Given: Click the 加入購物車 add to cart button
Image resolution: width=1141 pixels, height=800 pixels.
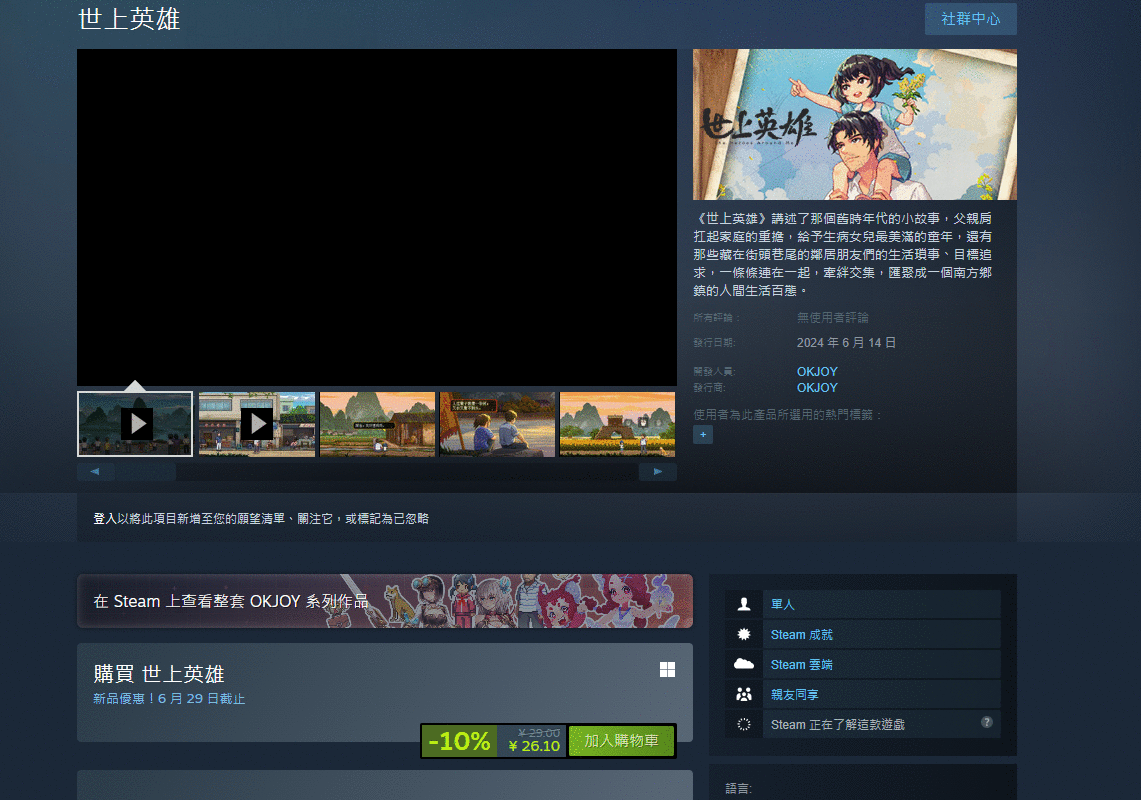Looking at the screenshot, I should [621, 741].
